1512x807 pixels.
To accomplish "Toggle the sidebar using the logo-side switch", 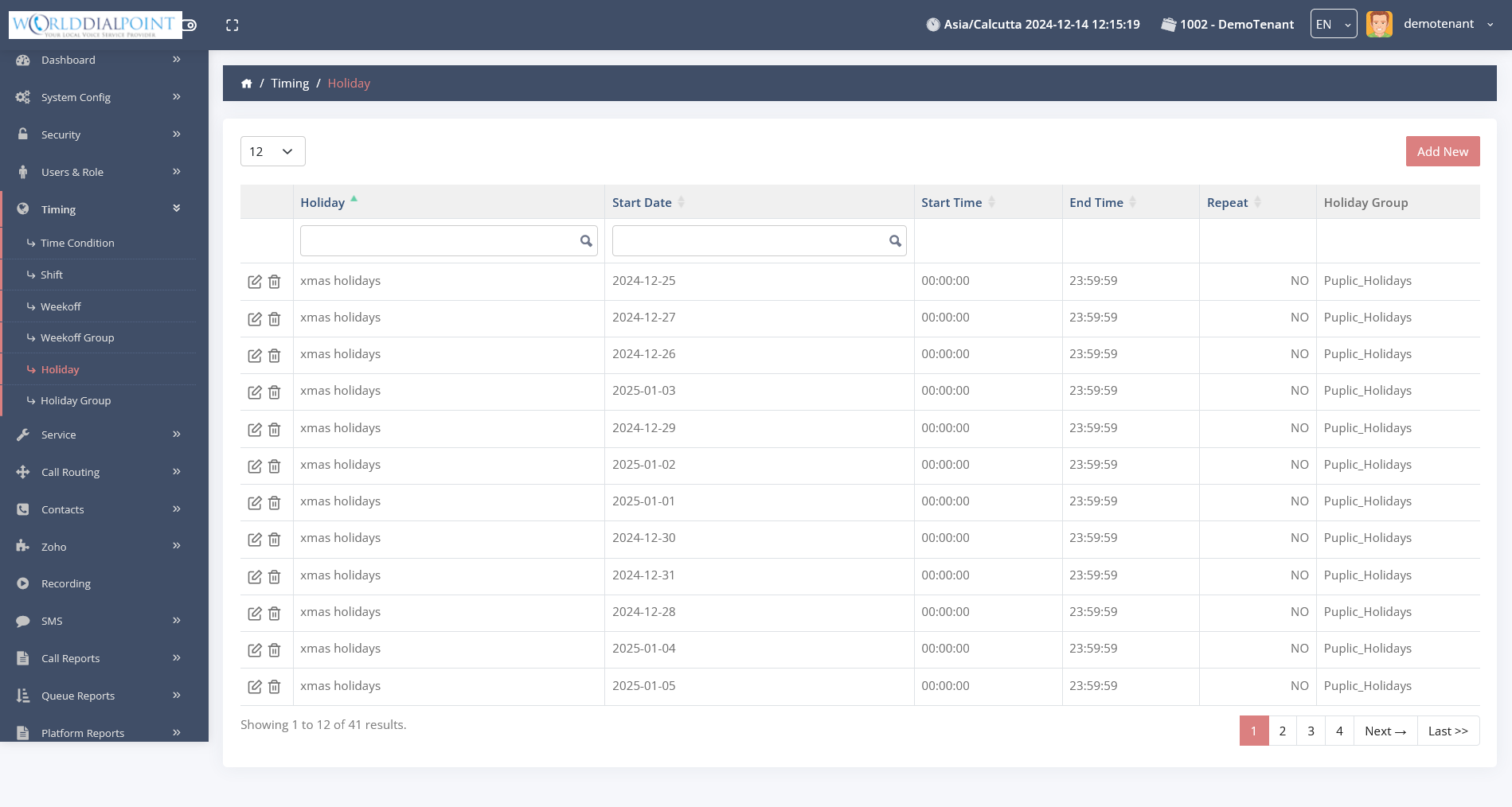I will click(189, 25).
